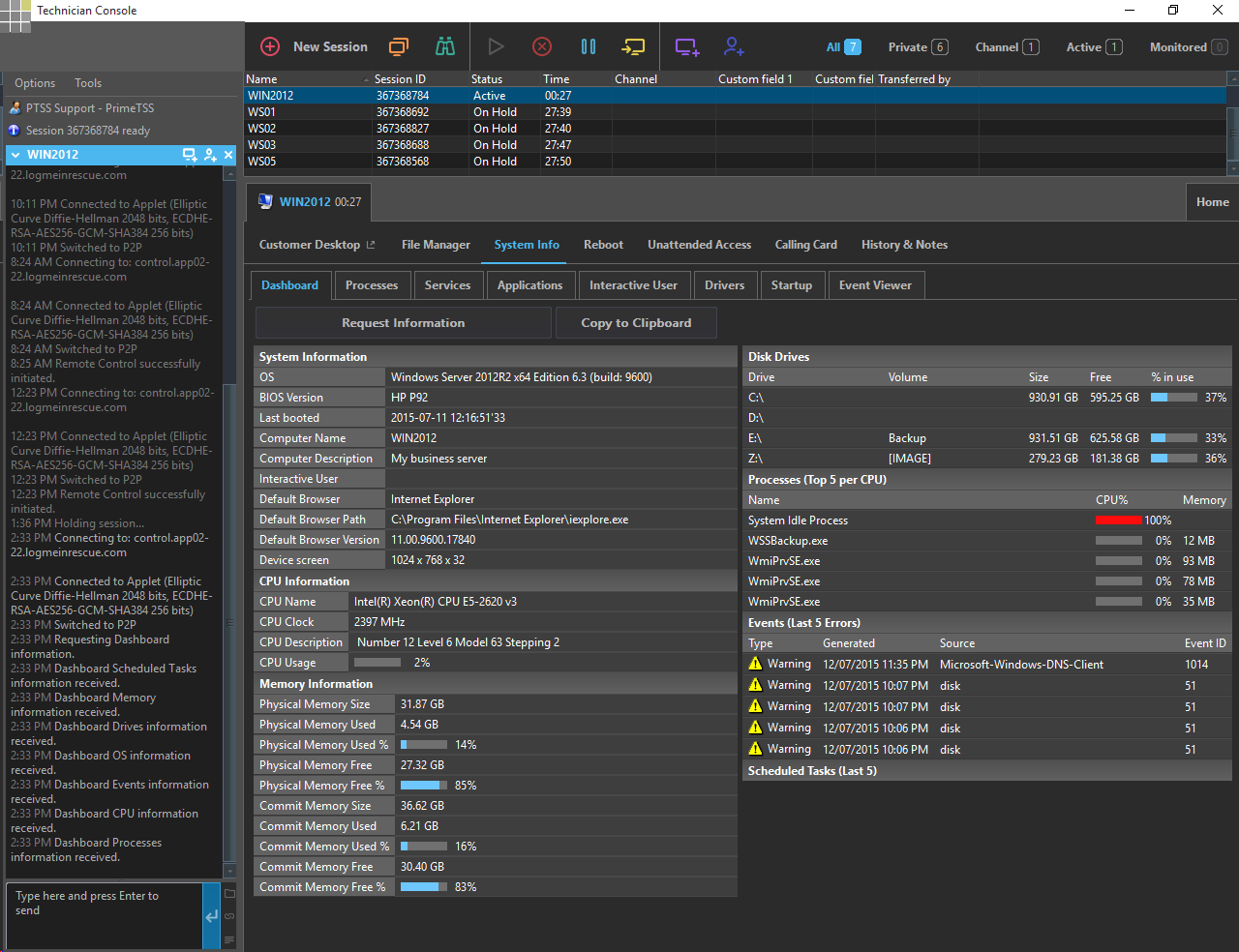Viewport: 1239px width, 952px height.
Task: Open the Calling Card tab
Action: pyautogui.click(x=805, y=245)
